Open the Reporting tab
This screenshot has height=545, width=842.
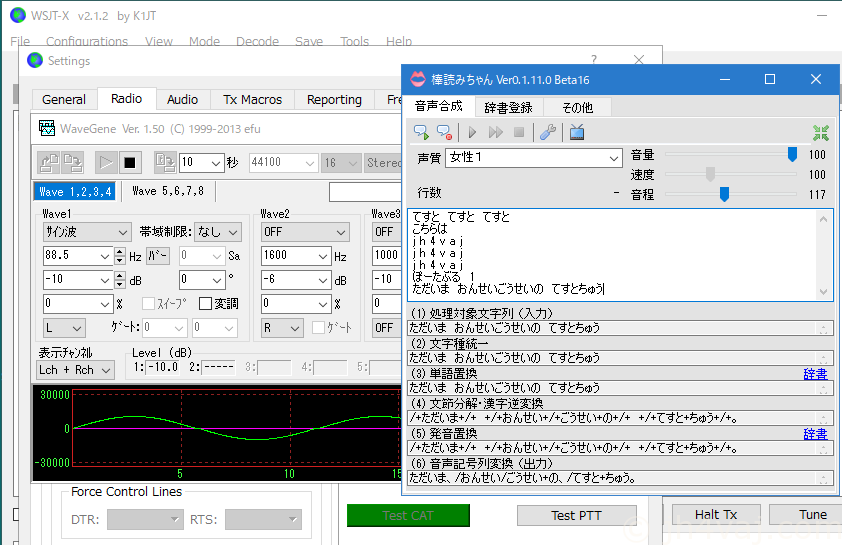[335, 100]
